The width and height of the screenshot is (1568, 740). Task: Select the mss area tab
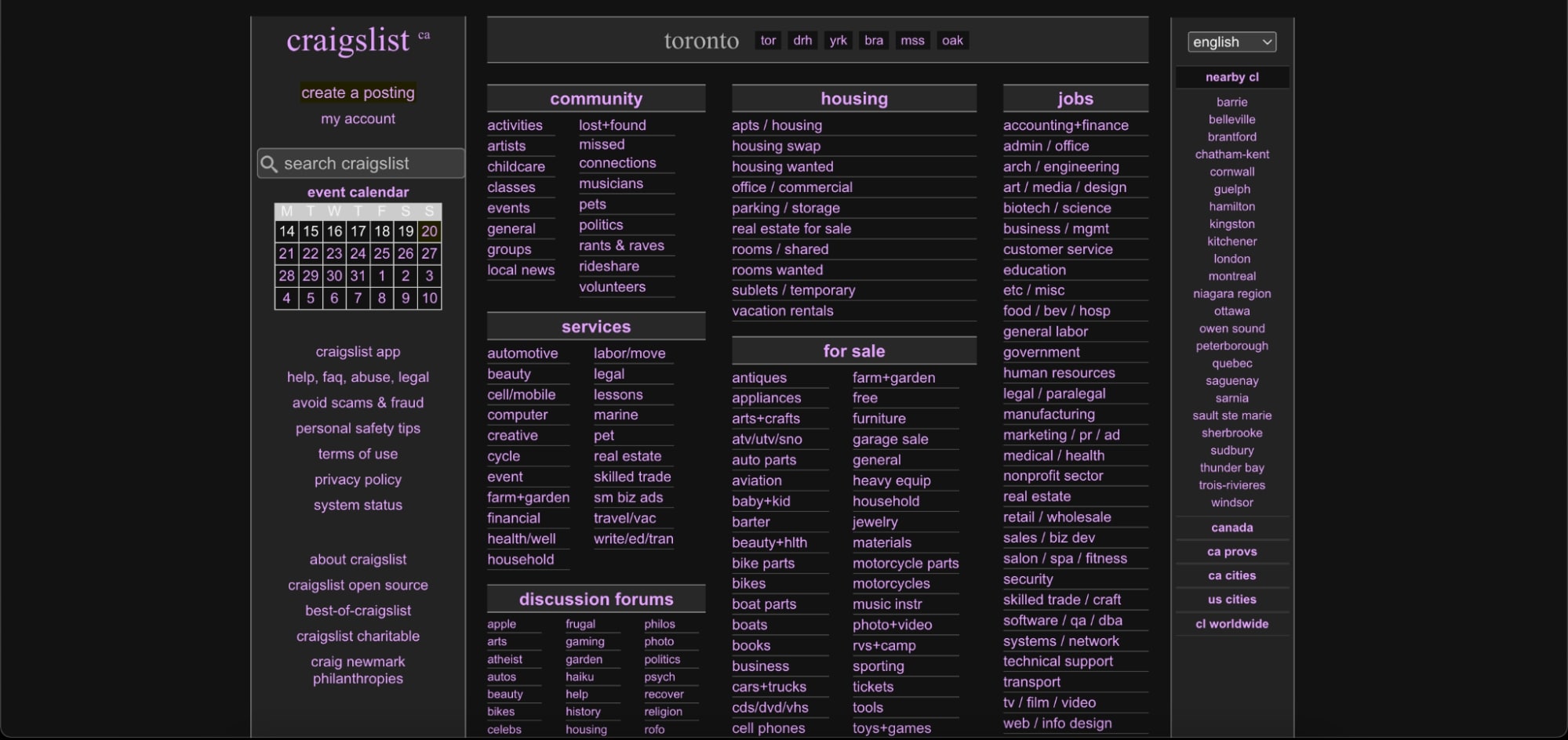912,41
